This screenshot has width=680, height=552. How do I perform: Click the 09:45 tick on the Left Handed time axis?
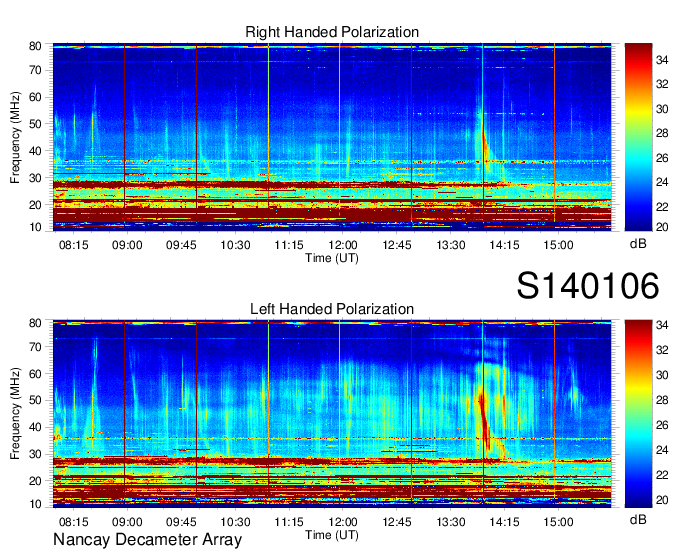pos(181,522)
